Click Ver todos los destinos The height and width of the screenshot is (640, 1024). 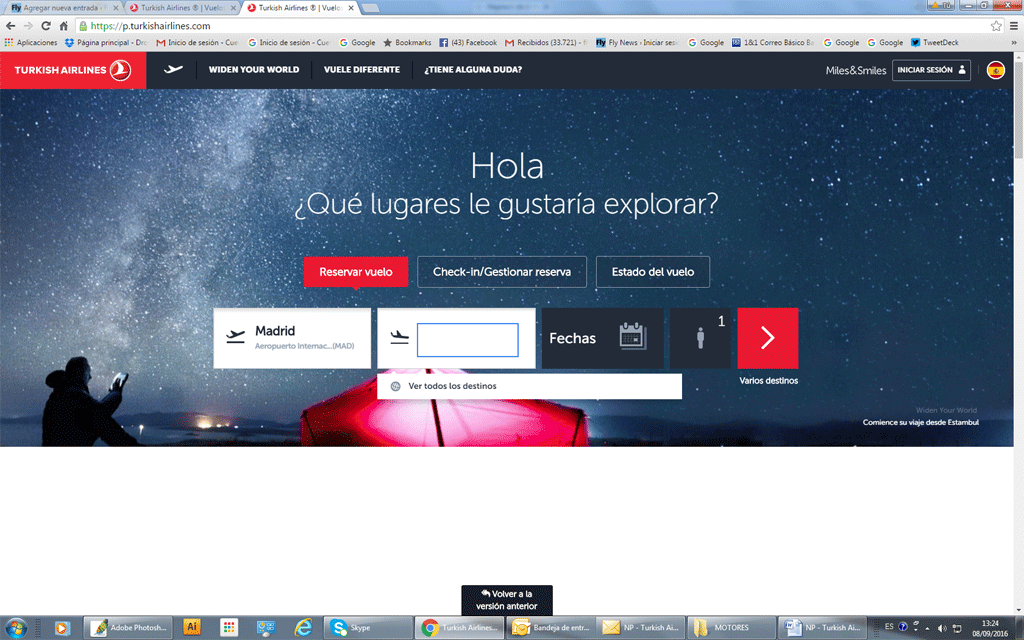pyautogui.click(x=451, y=386)
